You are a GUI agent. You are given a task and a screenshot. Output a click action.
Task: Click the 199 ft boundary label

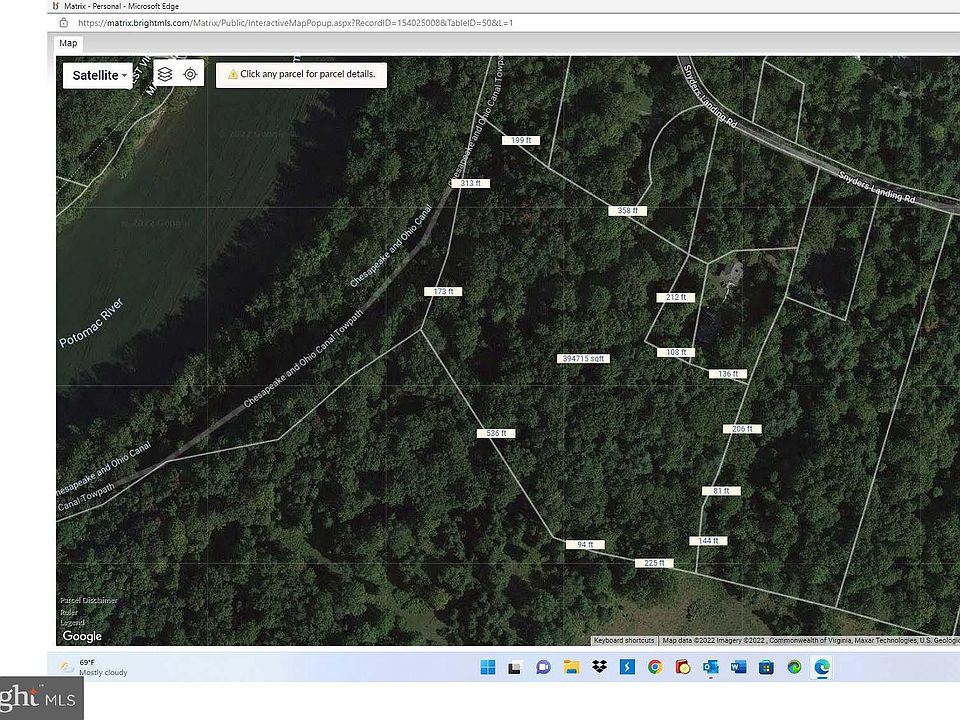coord(521,140)
